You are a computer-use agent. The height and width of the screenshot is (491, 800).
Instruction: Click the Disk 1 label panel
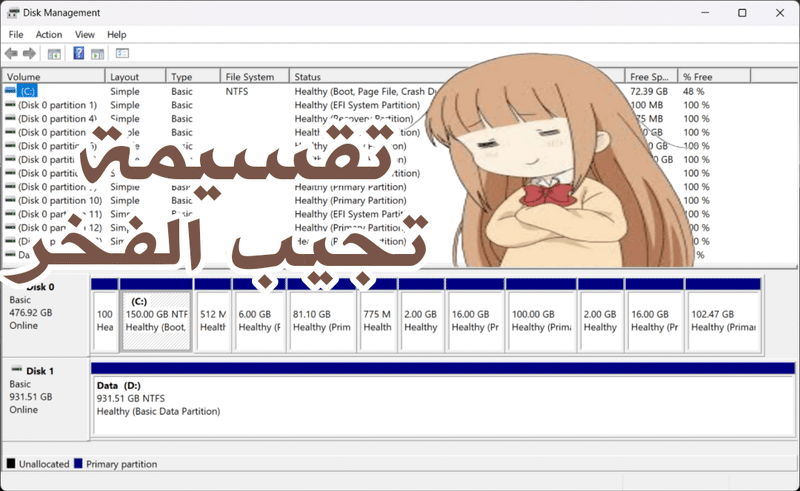pos(46,398)
